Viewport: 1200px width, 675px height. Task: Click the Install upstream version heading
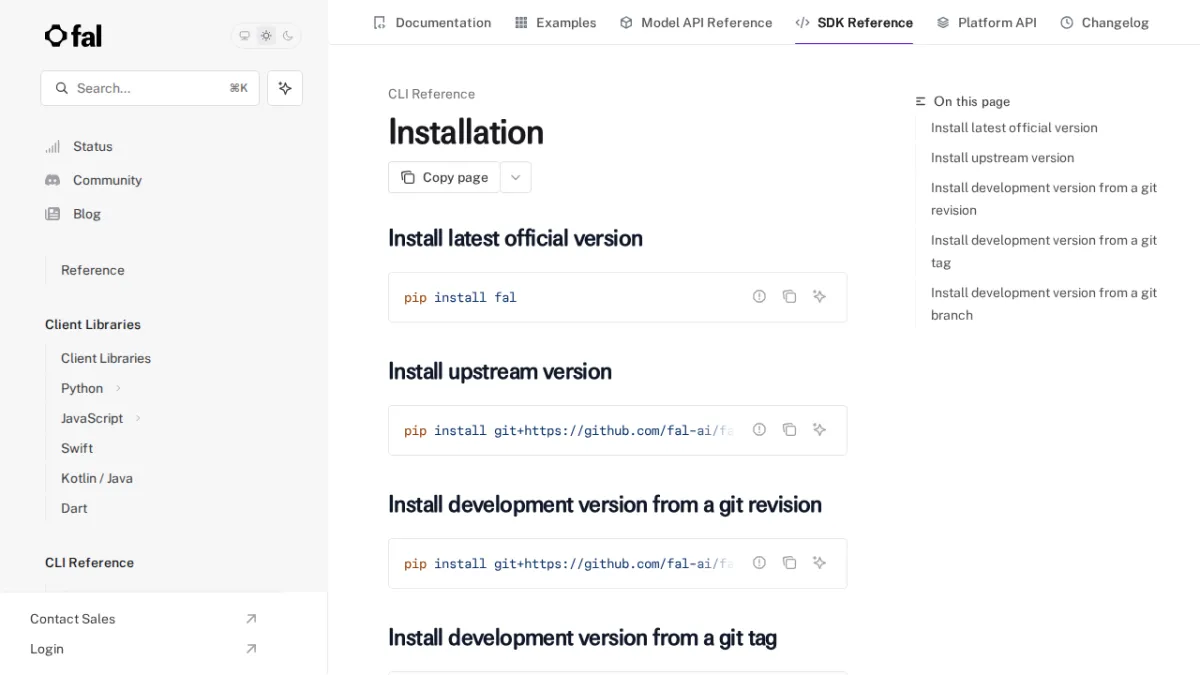tap(500, 371)
